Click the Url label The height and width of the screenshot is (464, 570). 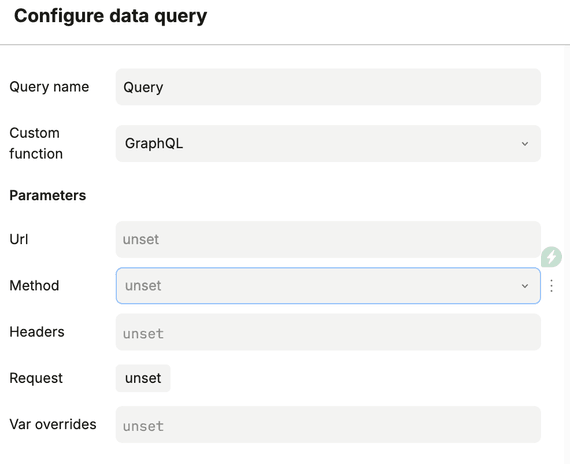pos(19,239)
